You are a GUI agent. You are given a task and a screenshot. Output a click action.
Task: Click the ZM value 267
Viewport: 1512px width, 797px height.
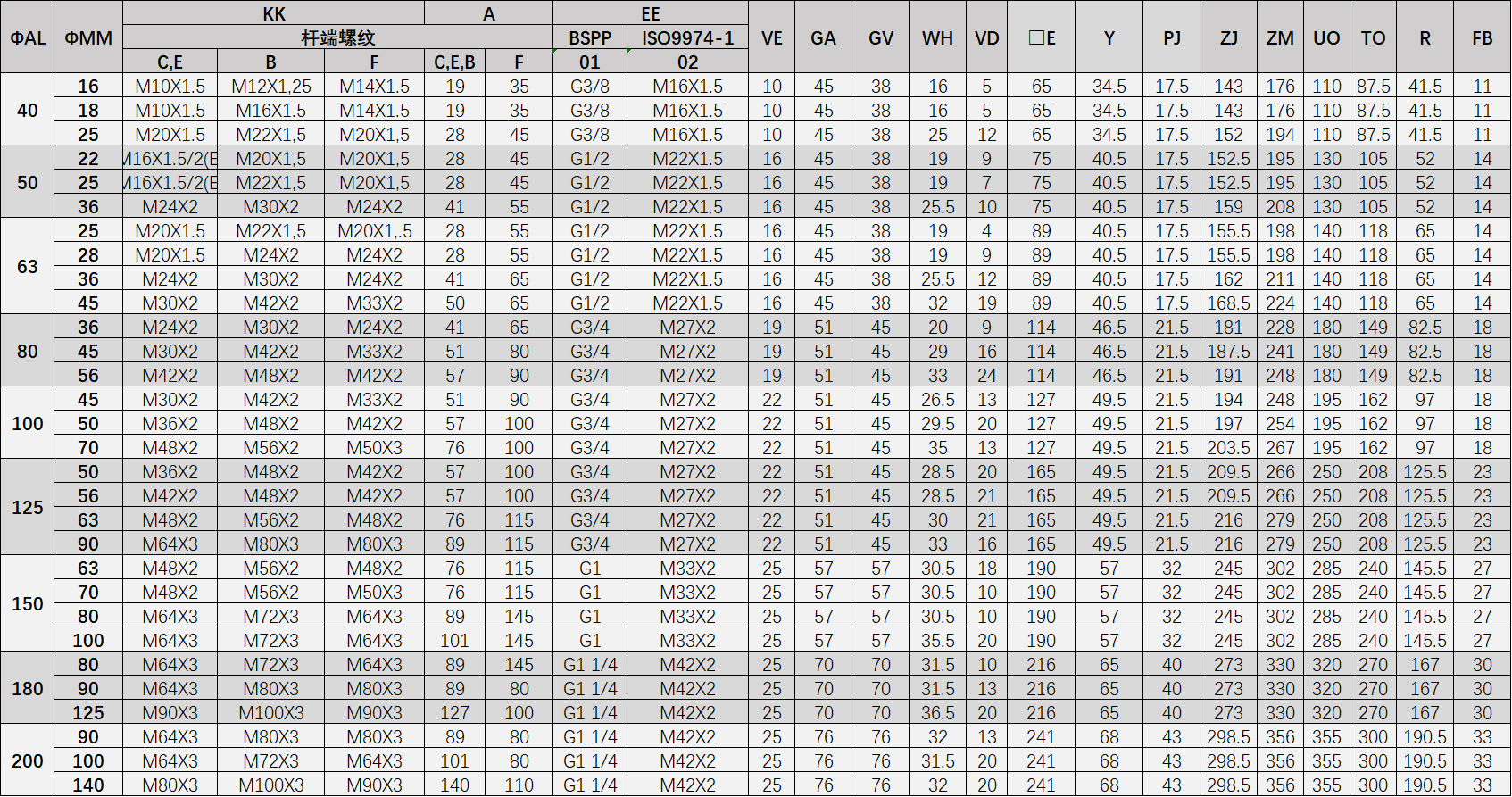(1280, 448)
